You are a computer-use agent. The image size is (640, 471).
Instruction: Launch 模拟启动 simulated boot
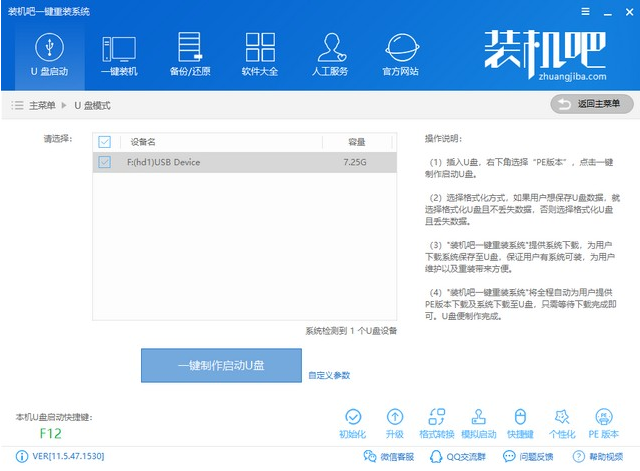point(478,417)
